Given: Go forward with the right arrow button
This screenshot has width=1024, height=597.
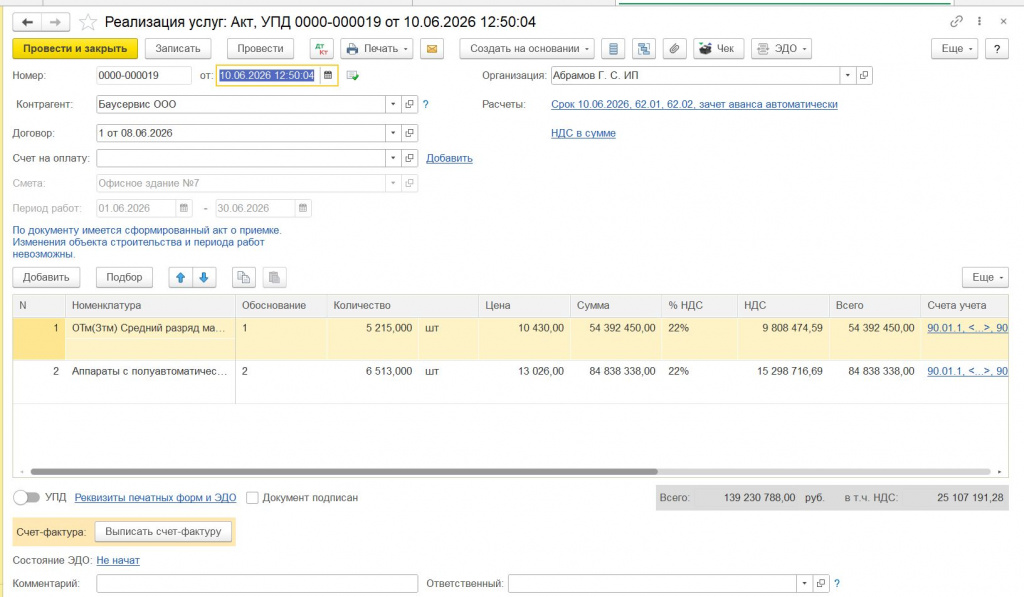Looking at the screenshot, I should click(x=56, y=22).
